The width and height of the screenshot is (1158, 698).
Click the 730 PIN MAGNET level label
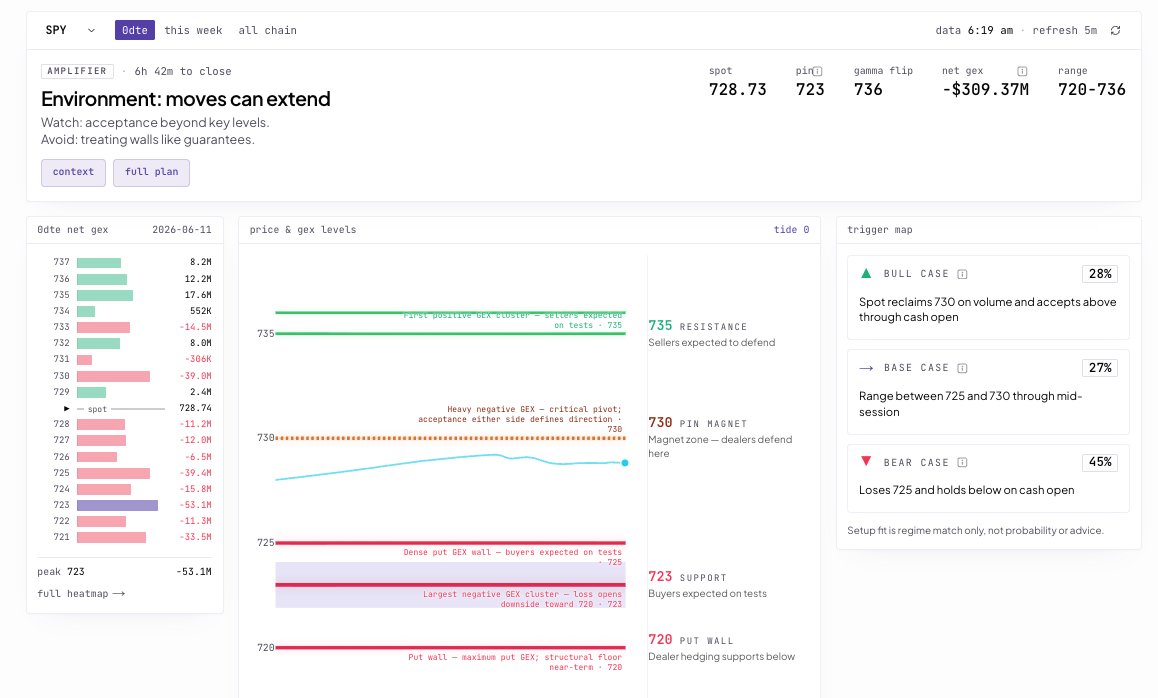697,423
